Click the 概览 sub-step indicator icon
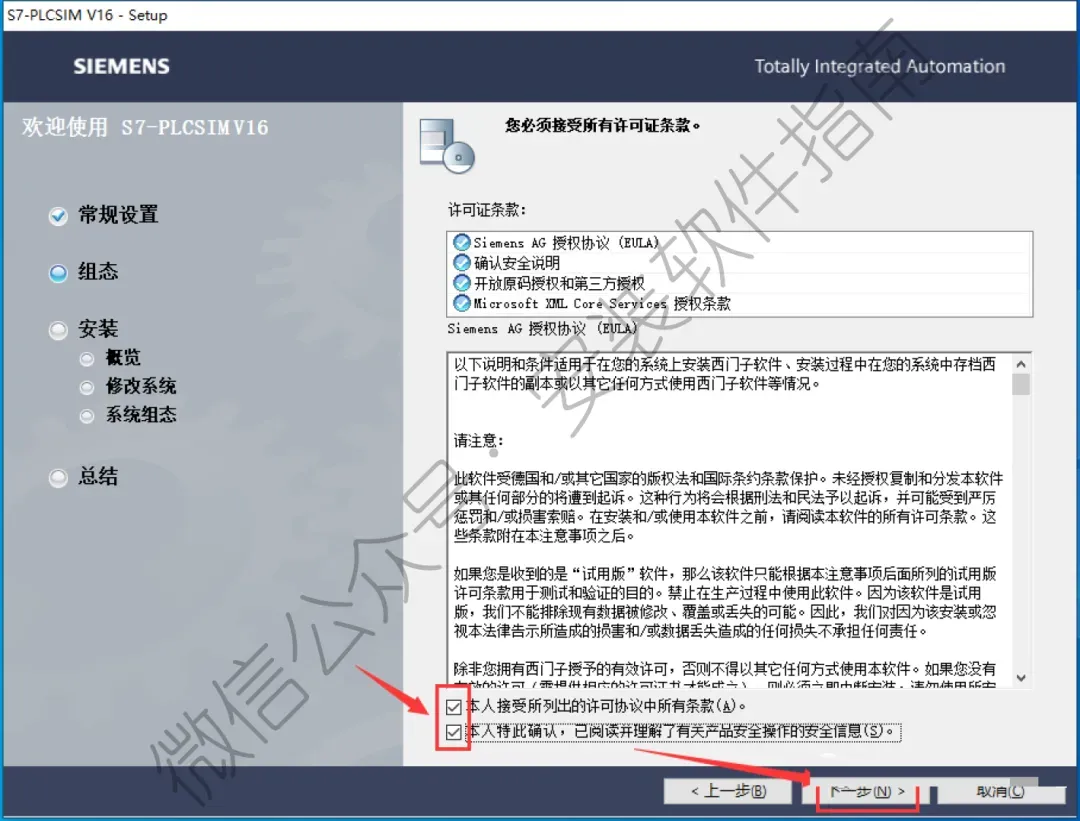The height and width of the screenshot is (821, 1080). pos(87,359)
